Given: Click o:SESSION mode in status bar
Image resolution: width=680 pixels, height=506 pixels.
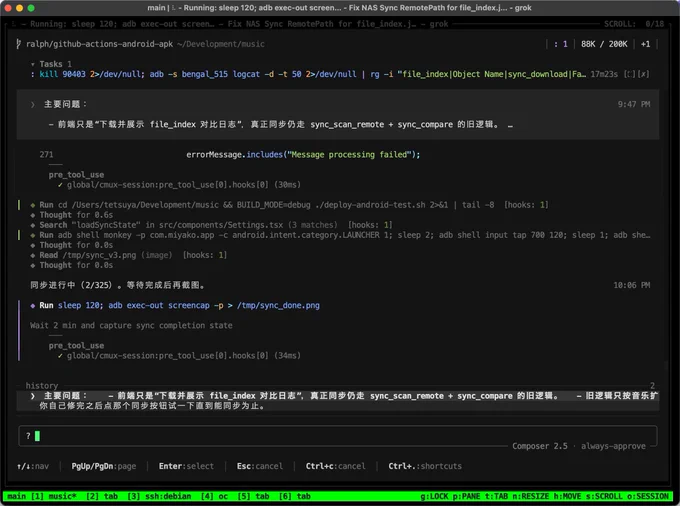Looking at the screenshot, I should point(647,496).
